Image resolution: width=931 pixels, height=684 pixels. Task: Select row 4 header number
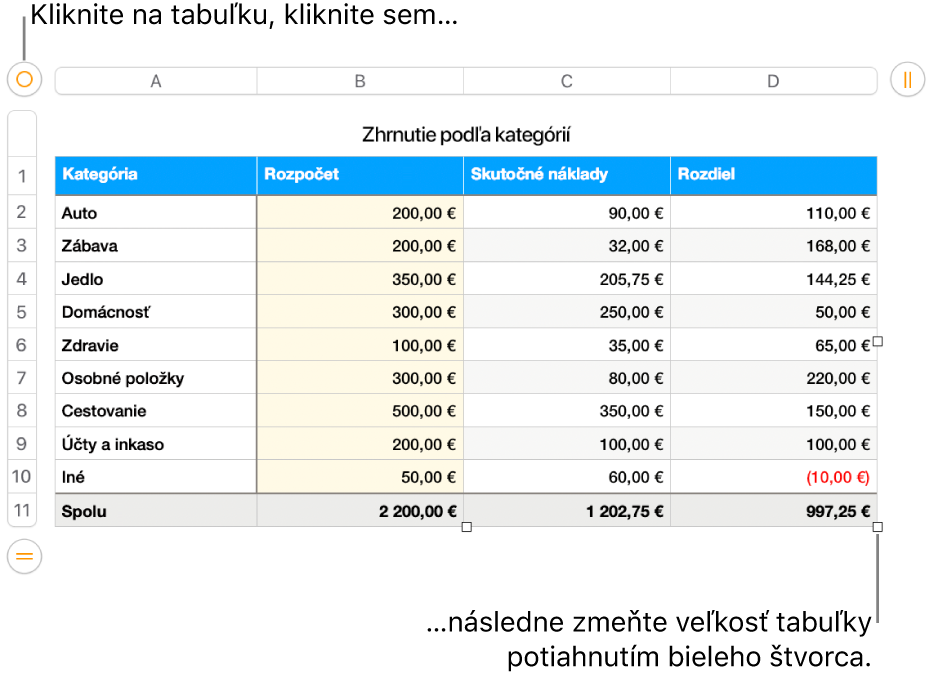[x=22, y=278]
